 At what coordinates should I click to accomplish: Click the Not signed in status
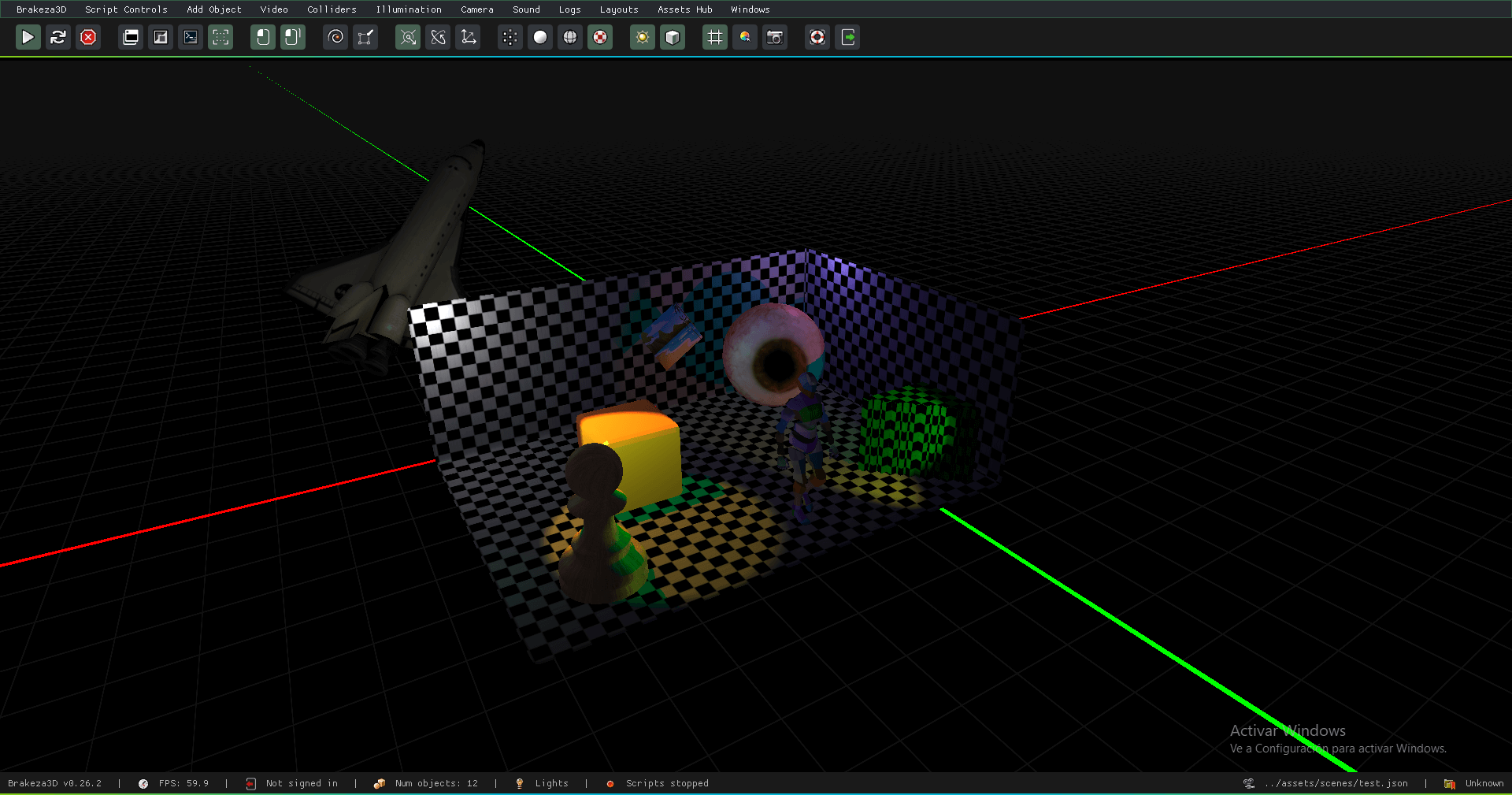coord(301,783)
